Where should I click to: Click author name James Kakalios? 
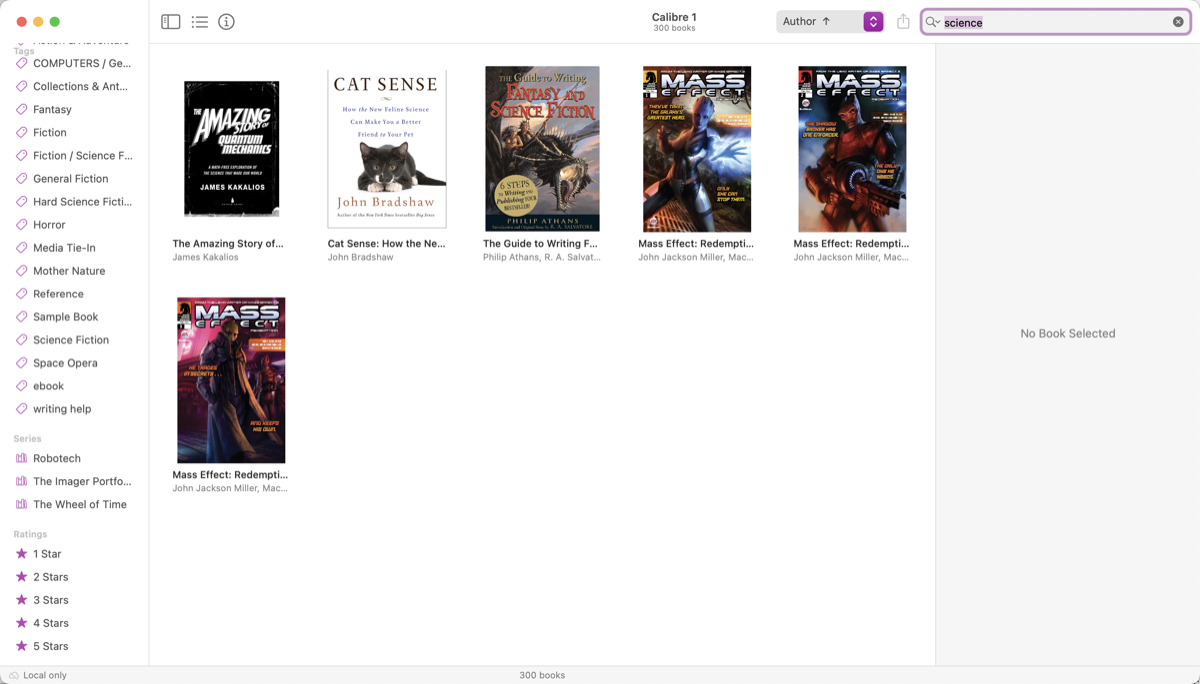tap(206, 257)
